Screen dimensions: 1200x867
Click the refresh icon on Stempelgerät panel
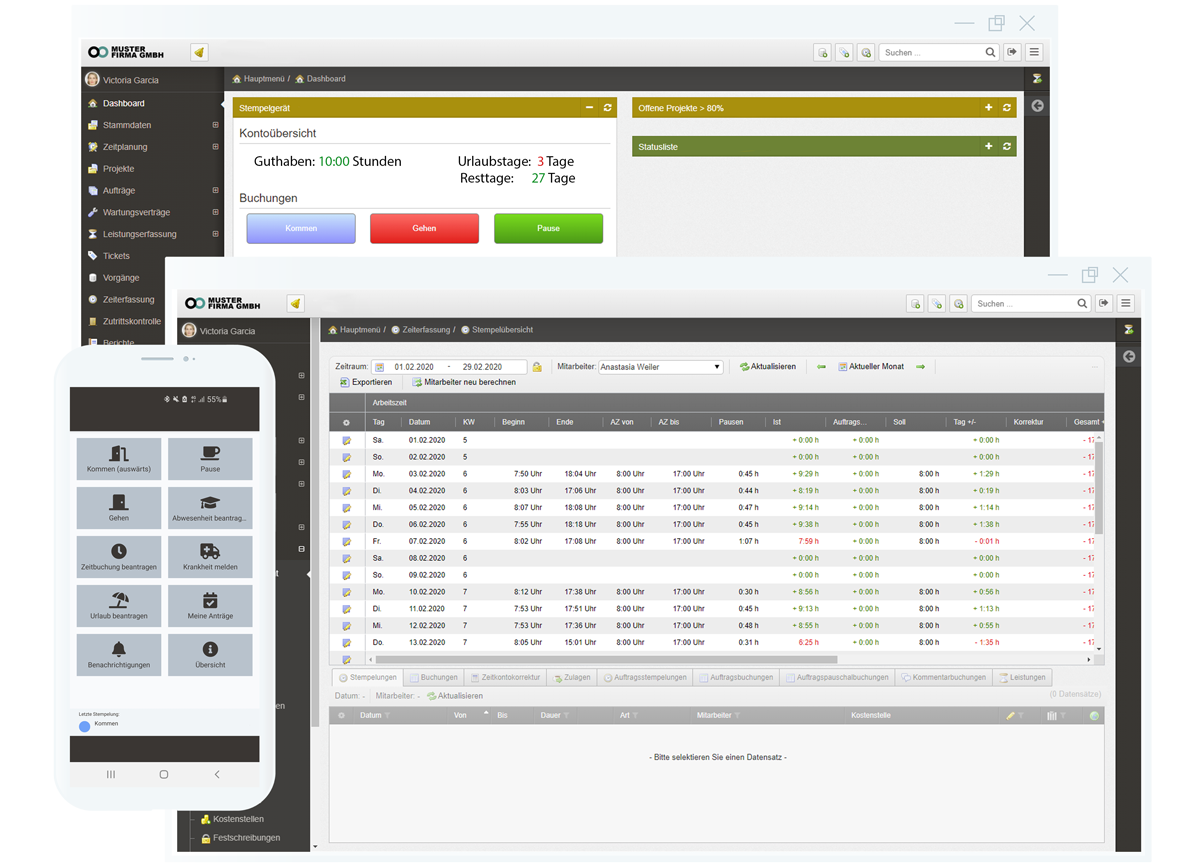click(x=607, y=108)
